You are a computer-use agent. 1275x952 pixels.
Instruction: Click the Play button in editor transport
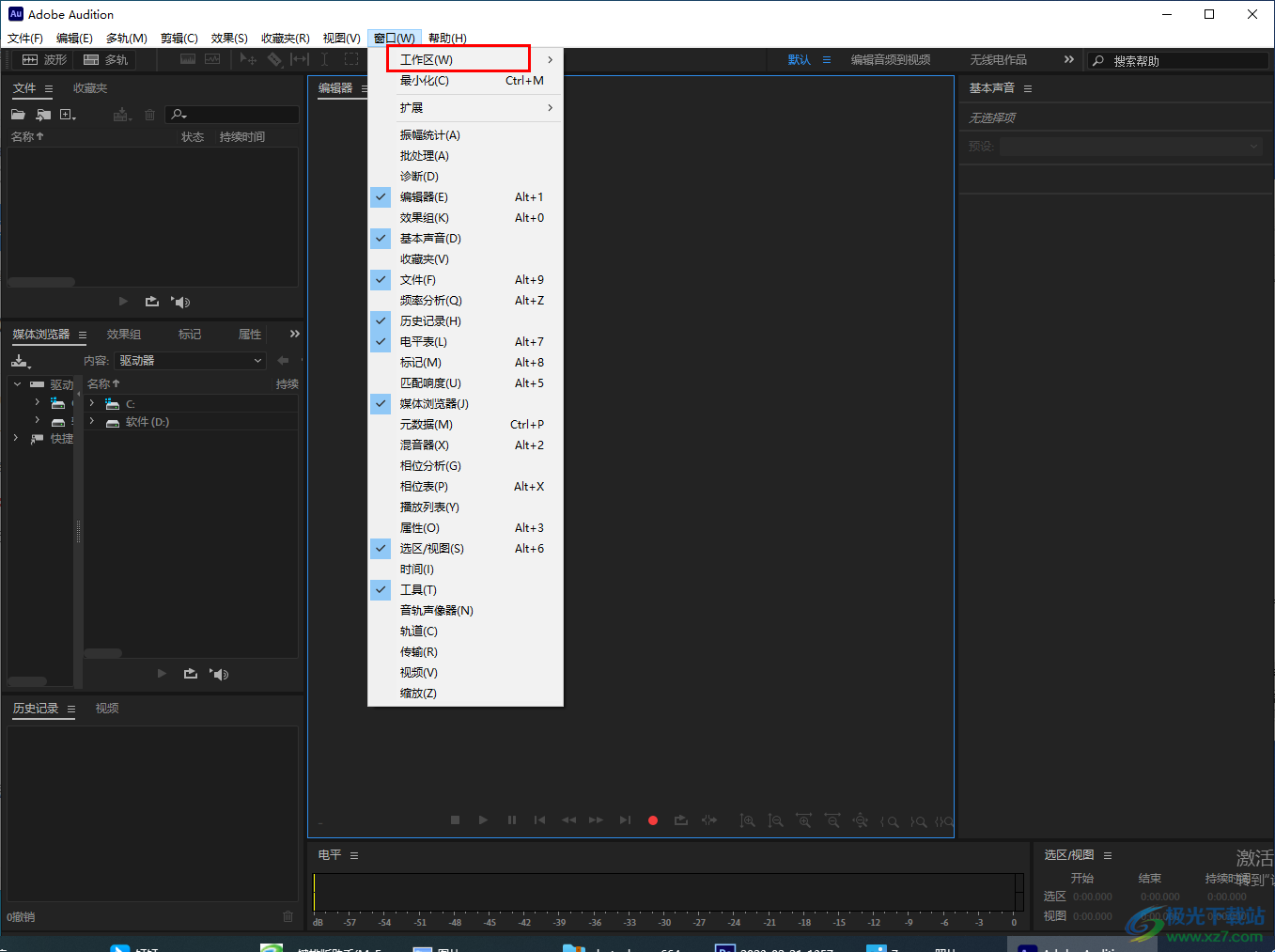coord(483,819)
